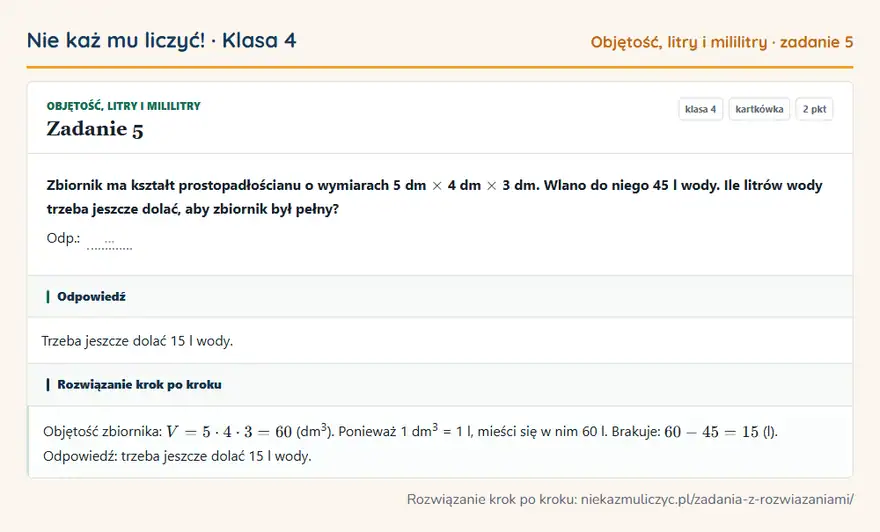Open the 'Objętość, litry i mililitry · zadanie 5' header link

[x=722, y=42]
